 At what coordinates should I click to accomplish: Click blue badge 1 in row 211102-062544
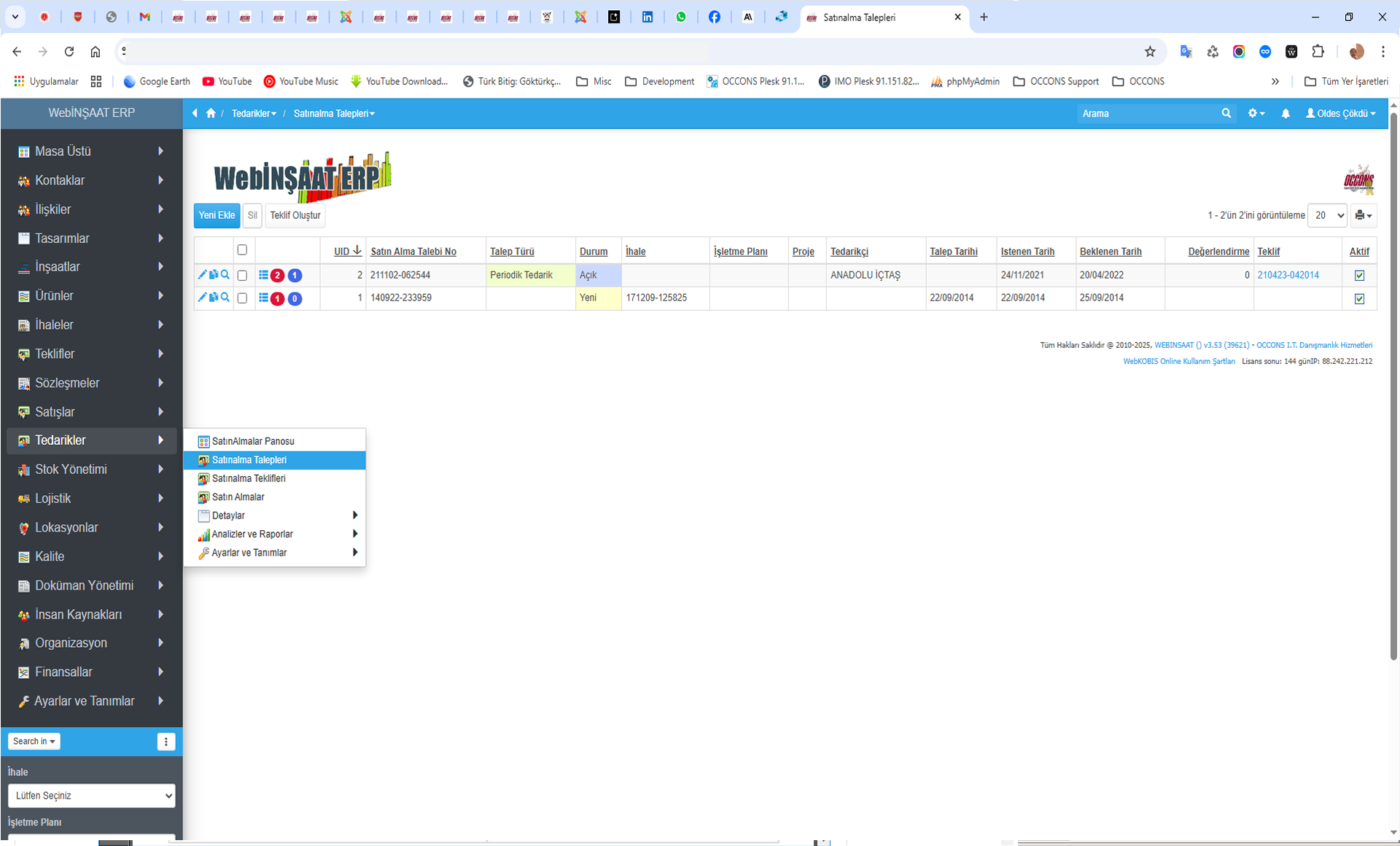pos(295,276)
